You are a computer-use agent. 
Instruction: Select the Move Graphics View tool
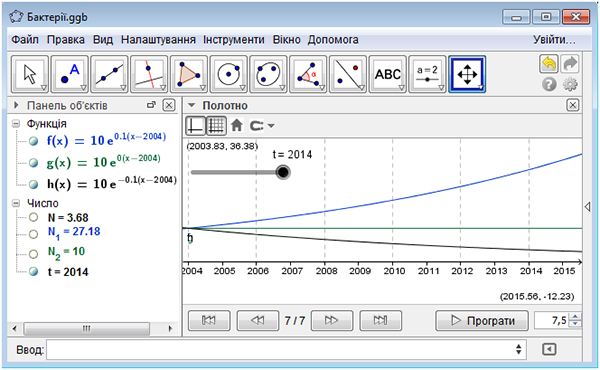click(x=467, y=74)
